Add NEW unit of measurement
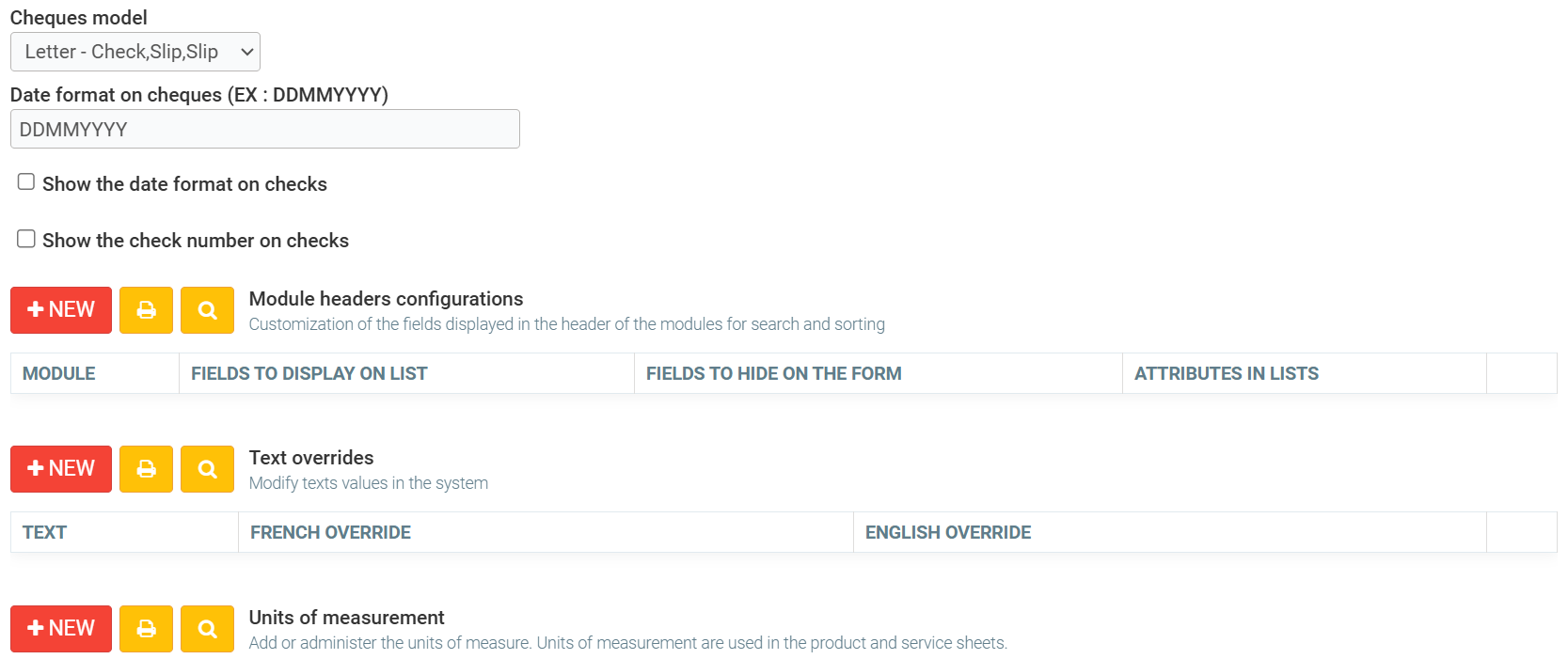This screenshot has width=1568, height=659. click(61, 629)
